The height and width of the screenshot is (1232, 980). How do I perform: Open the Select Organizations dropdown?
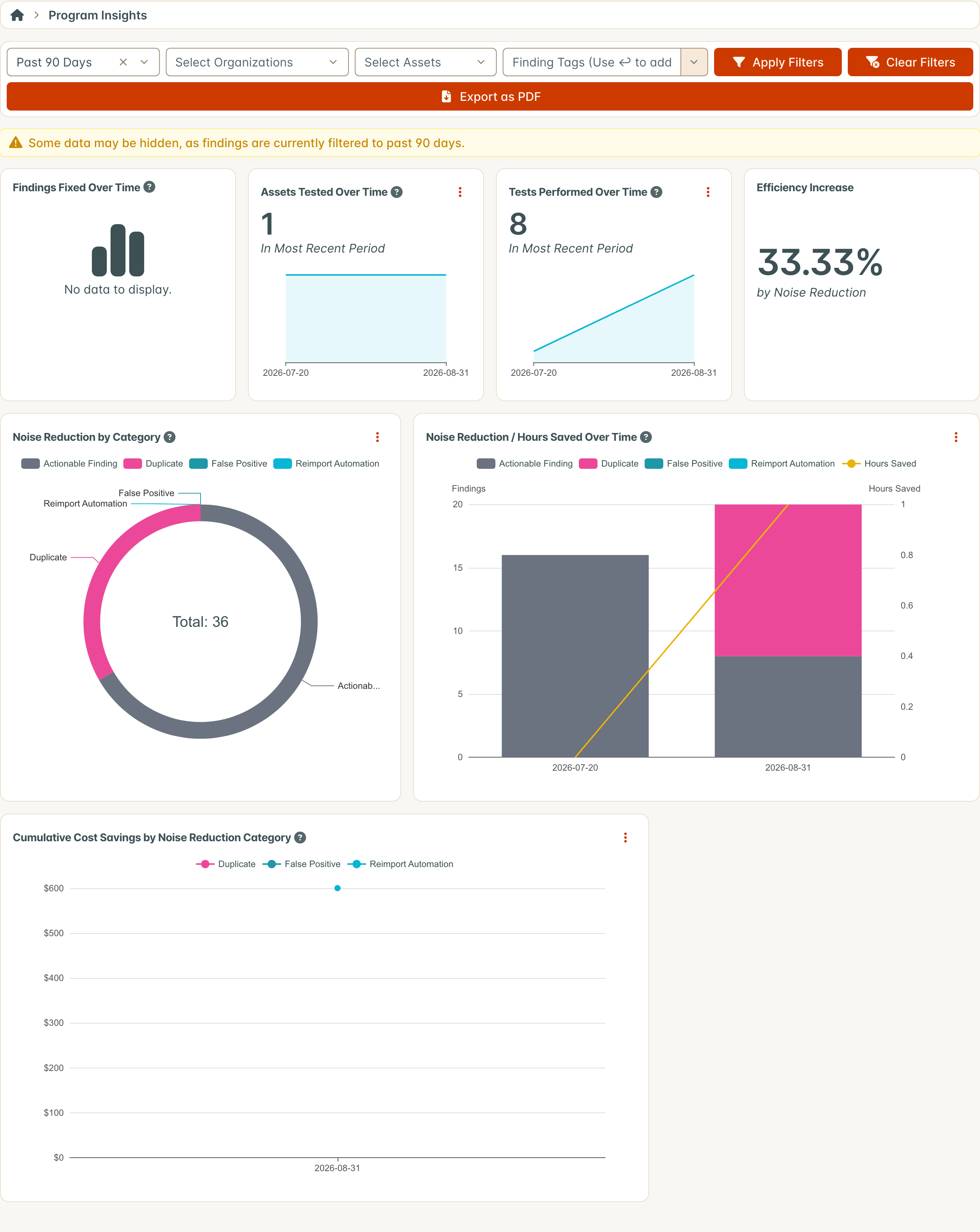(257, 62)
